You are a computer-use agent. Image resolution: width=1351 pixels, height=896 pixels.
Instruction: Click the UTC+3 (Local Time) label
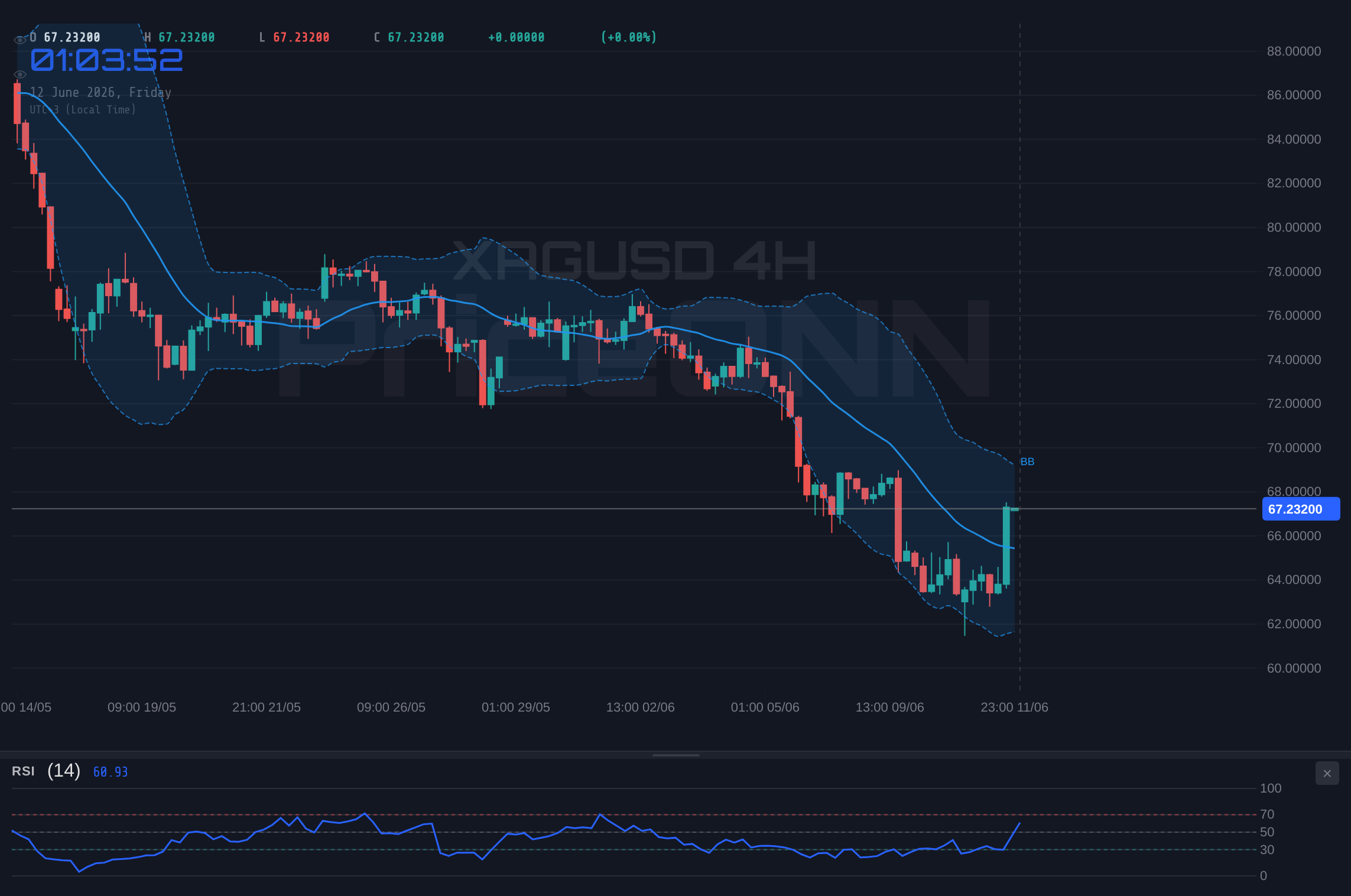(x=83, y=109)
